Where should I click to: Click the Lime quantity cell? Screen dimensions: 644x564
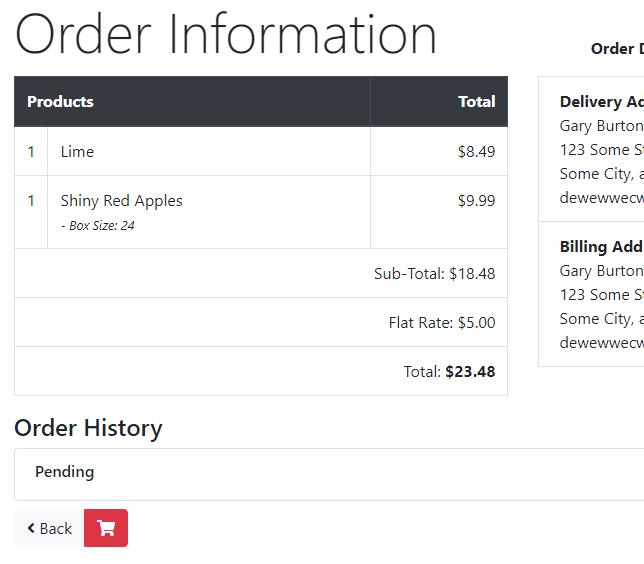click(x=31, y=151)
